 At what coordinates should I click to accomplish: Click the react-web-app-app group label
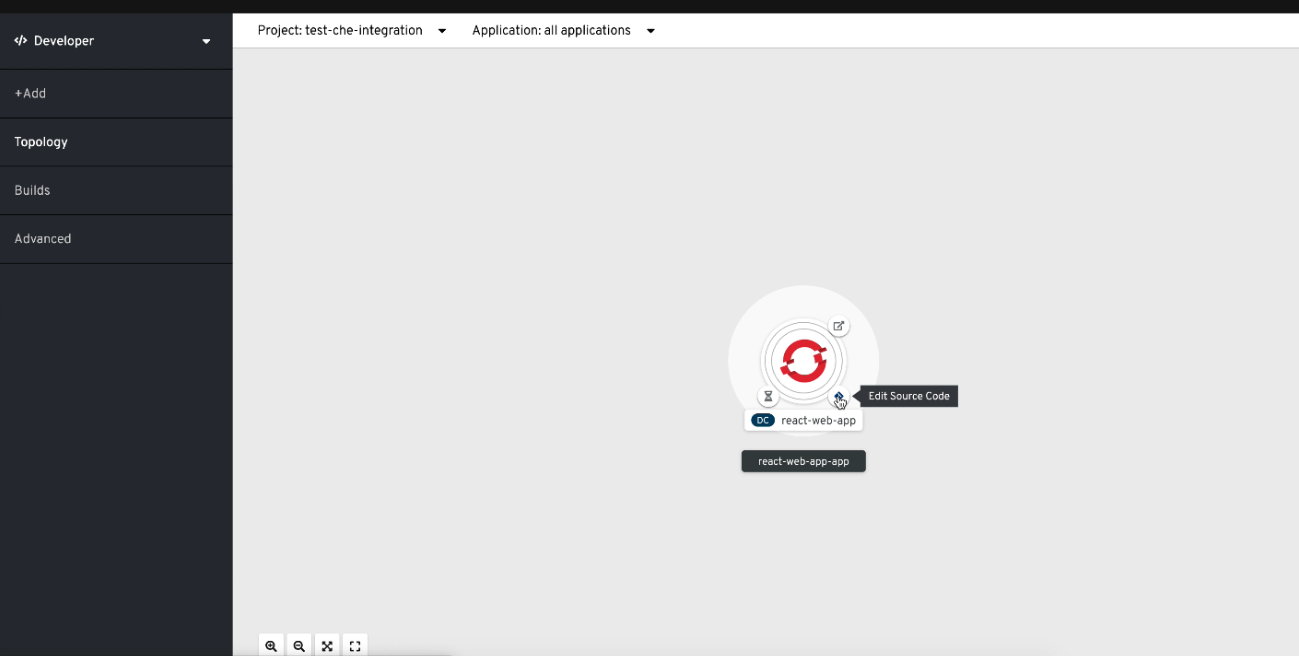coord(803,461)
